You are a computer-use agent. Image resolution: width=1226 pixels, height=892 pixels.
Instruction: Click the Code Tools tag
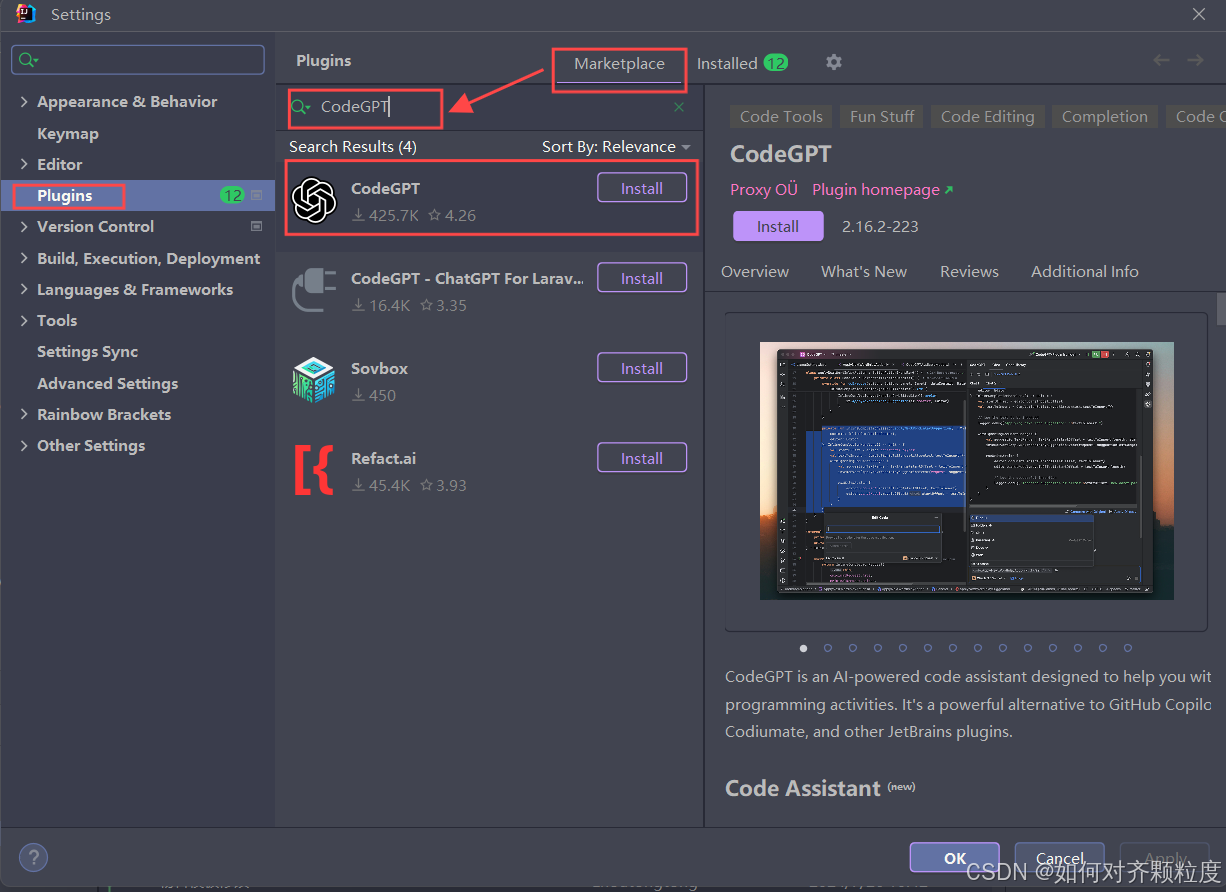tap(781, 117)
